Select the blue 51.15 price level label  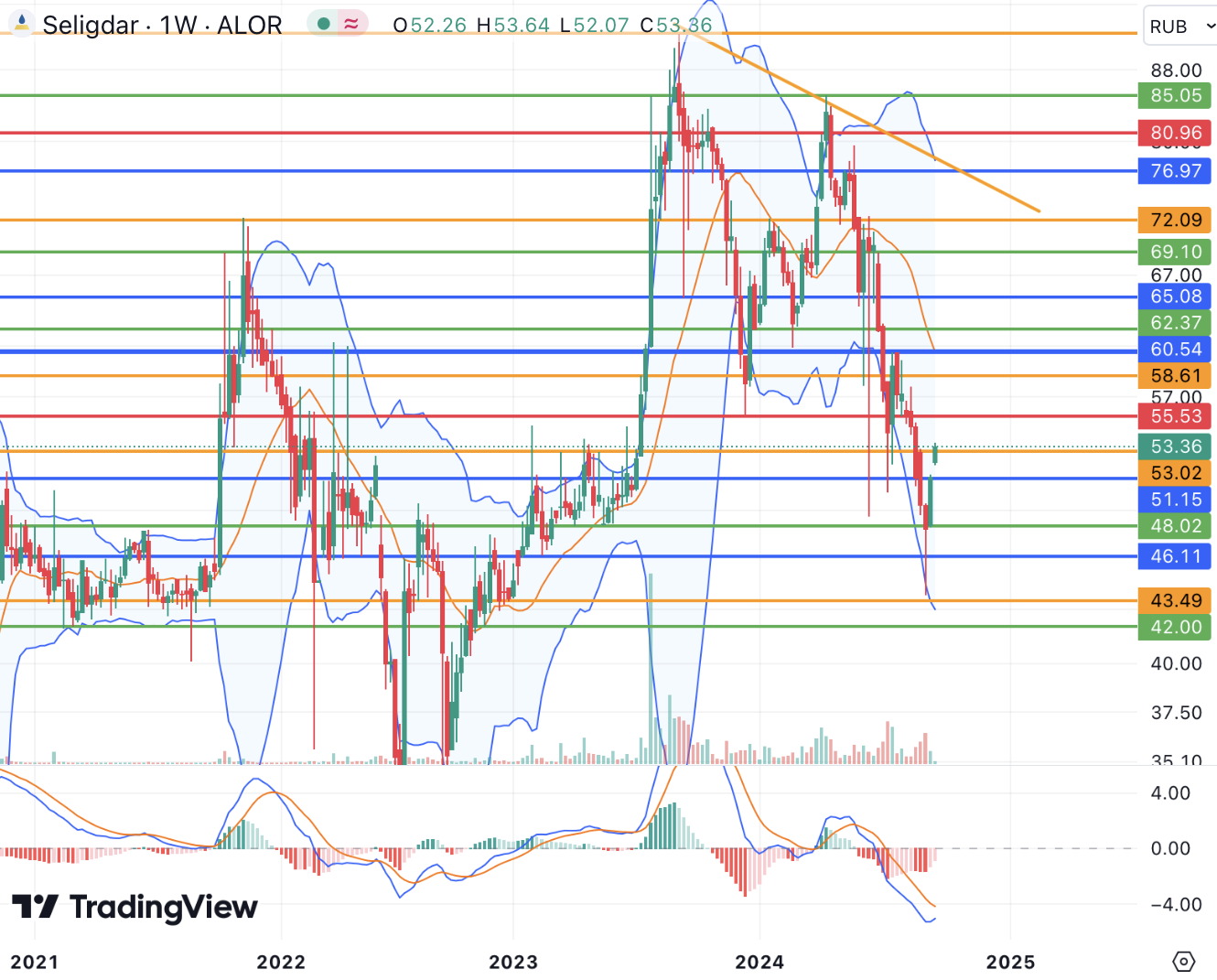tap(1175, 500)
